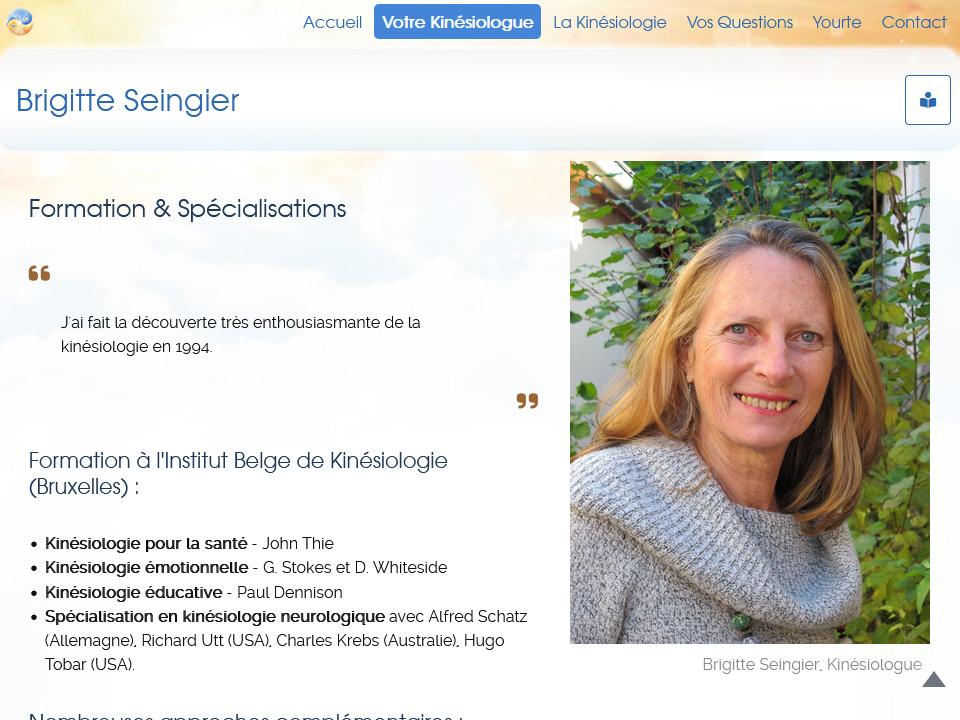The image size is (960, 720).
Task: Click the photo caption Brigitte Seingier, Kinésiologue
Action: pos(812,664)
